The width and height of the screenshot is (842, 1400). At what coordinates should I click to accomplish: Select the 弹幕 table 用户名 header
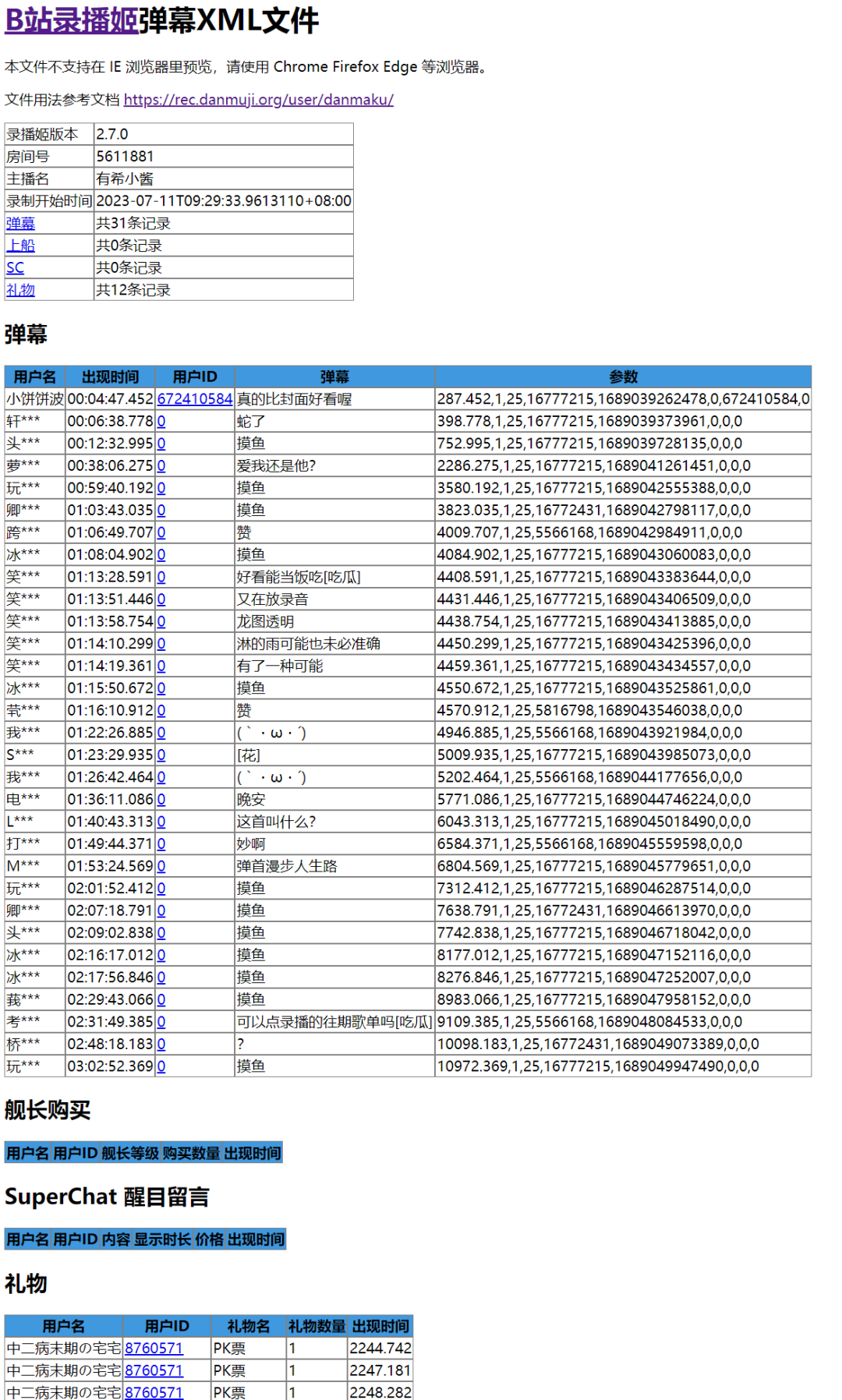pyautogui.click(x=35, y=377)
